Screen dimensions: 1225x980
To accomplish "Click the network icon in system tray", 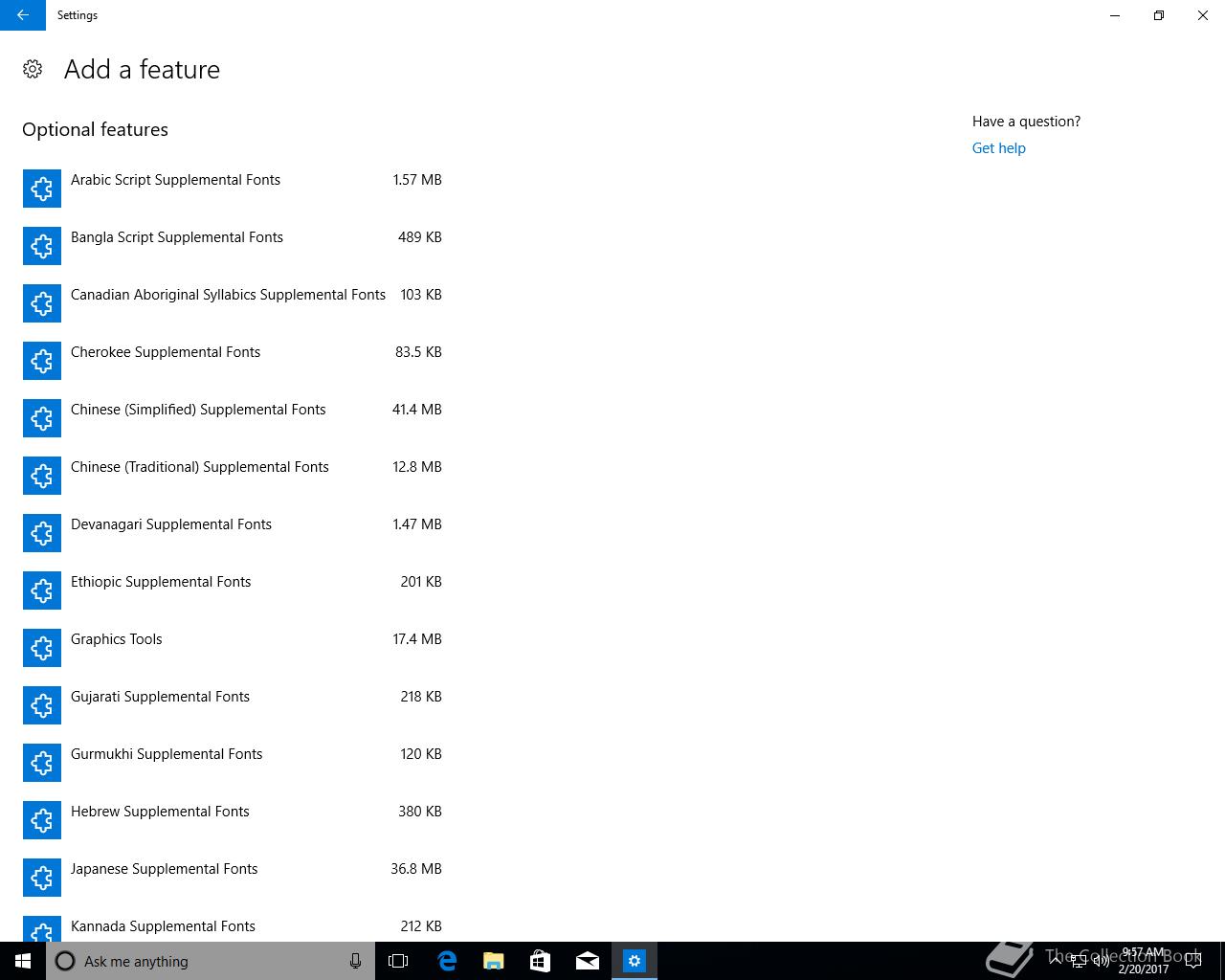I will 1078,961.
